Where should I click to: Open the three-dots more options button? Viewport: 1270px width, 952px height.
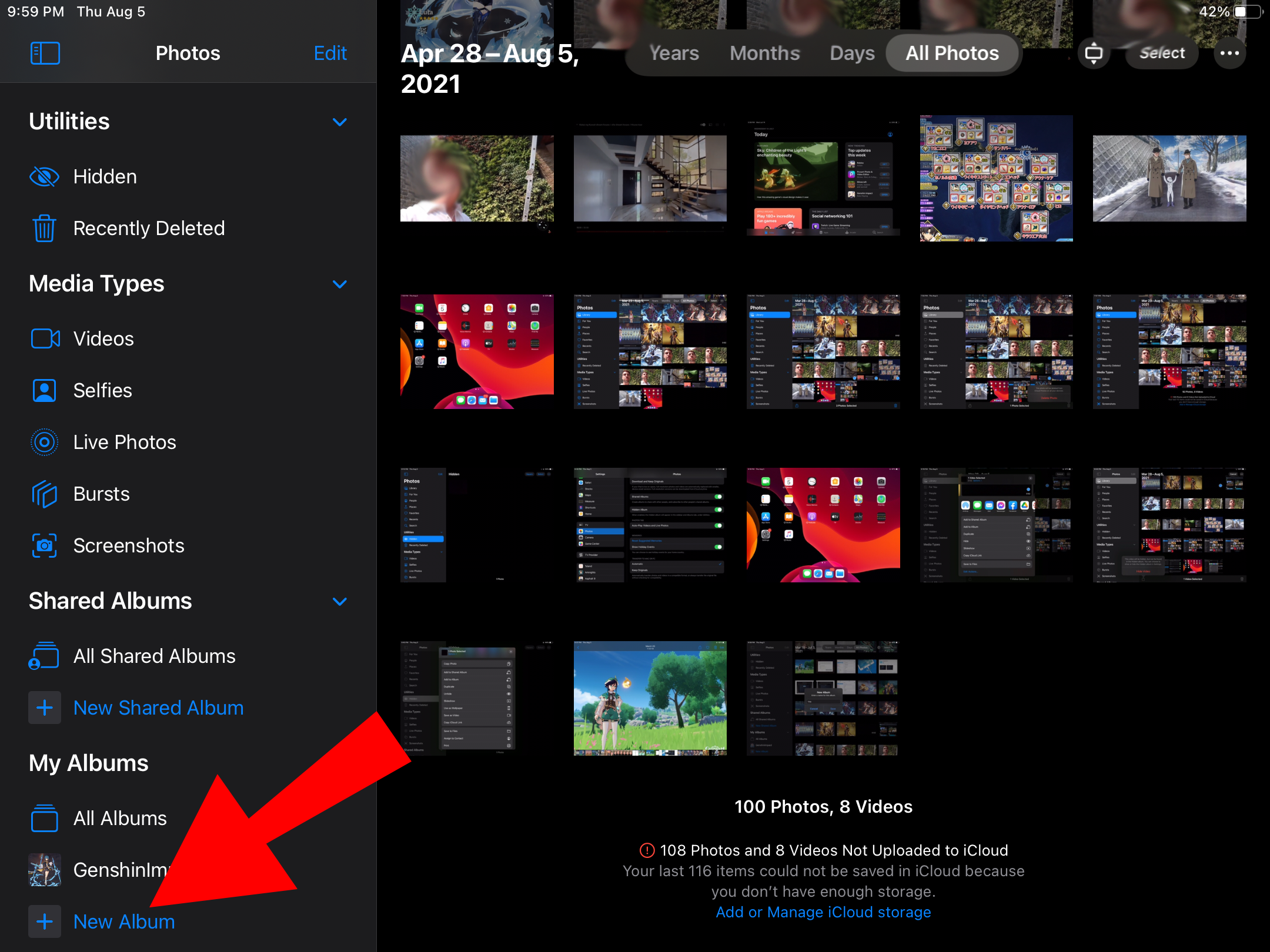1229,53
